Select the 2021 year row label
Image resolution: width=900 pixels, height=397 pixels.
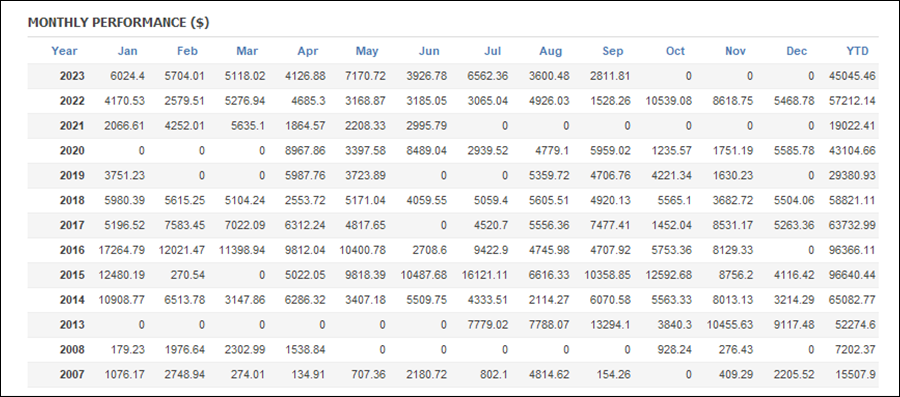(72, 126)
